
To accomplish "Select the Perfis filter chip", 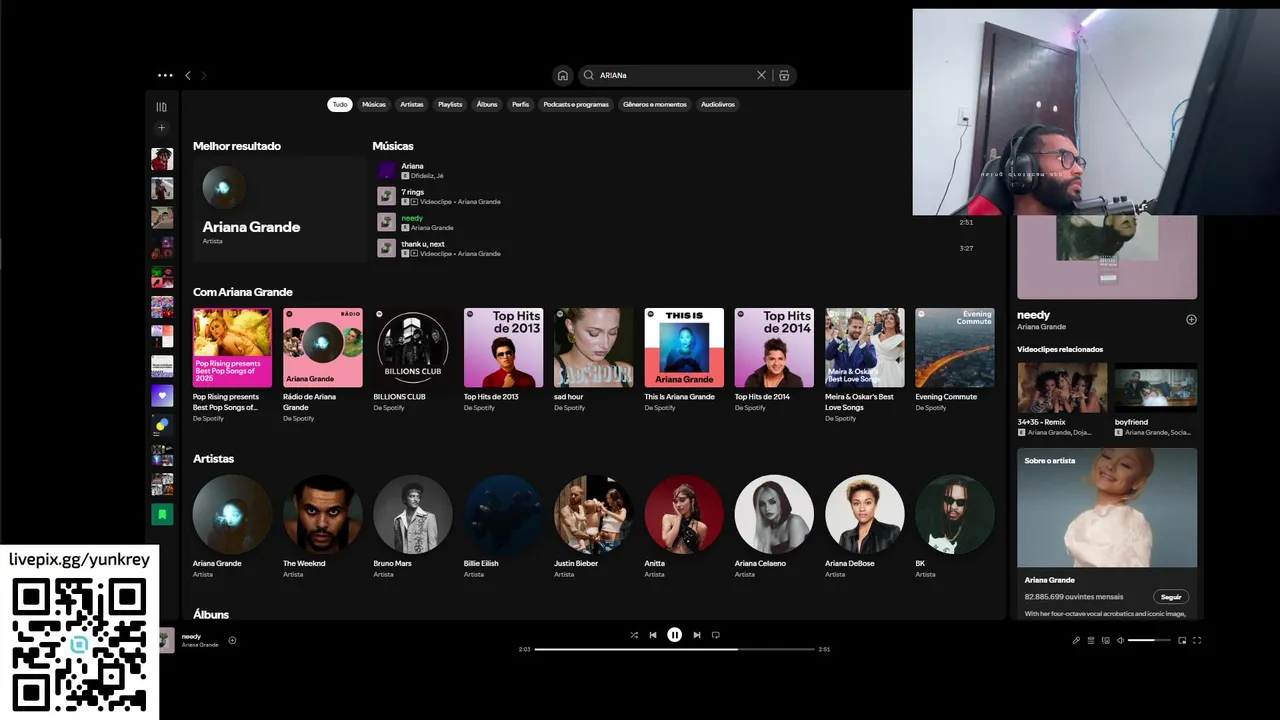I will (520, 104).
